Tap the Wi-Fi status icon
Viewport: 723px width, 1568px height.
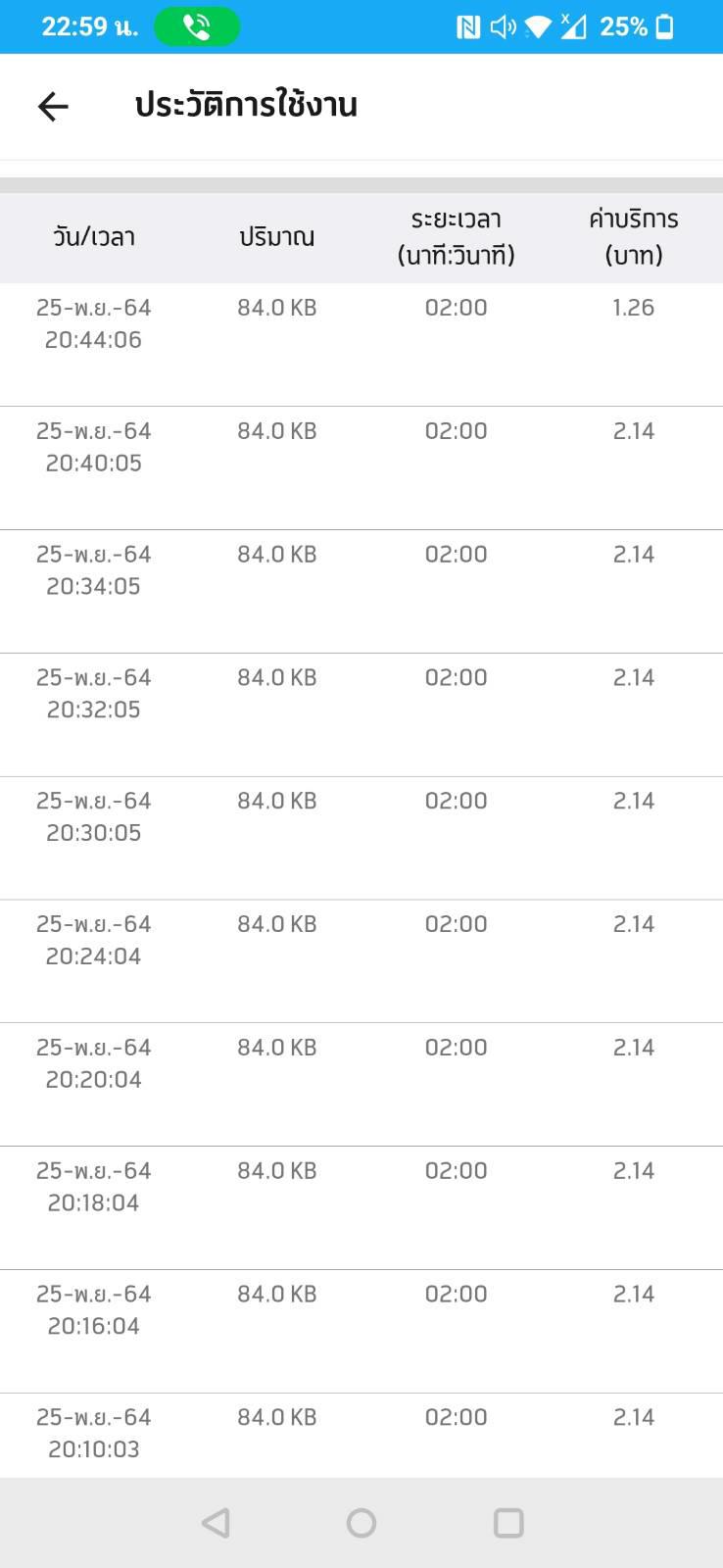coord(538,27)
